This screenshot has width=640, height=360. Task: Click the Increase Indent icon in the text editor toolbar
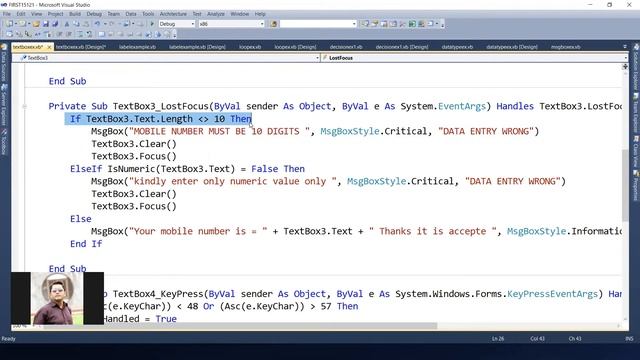click(x=69, y=34)
